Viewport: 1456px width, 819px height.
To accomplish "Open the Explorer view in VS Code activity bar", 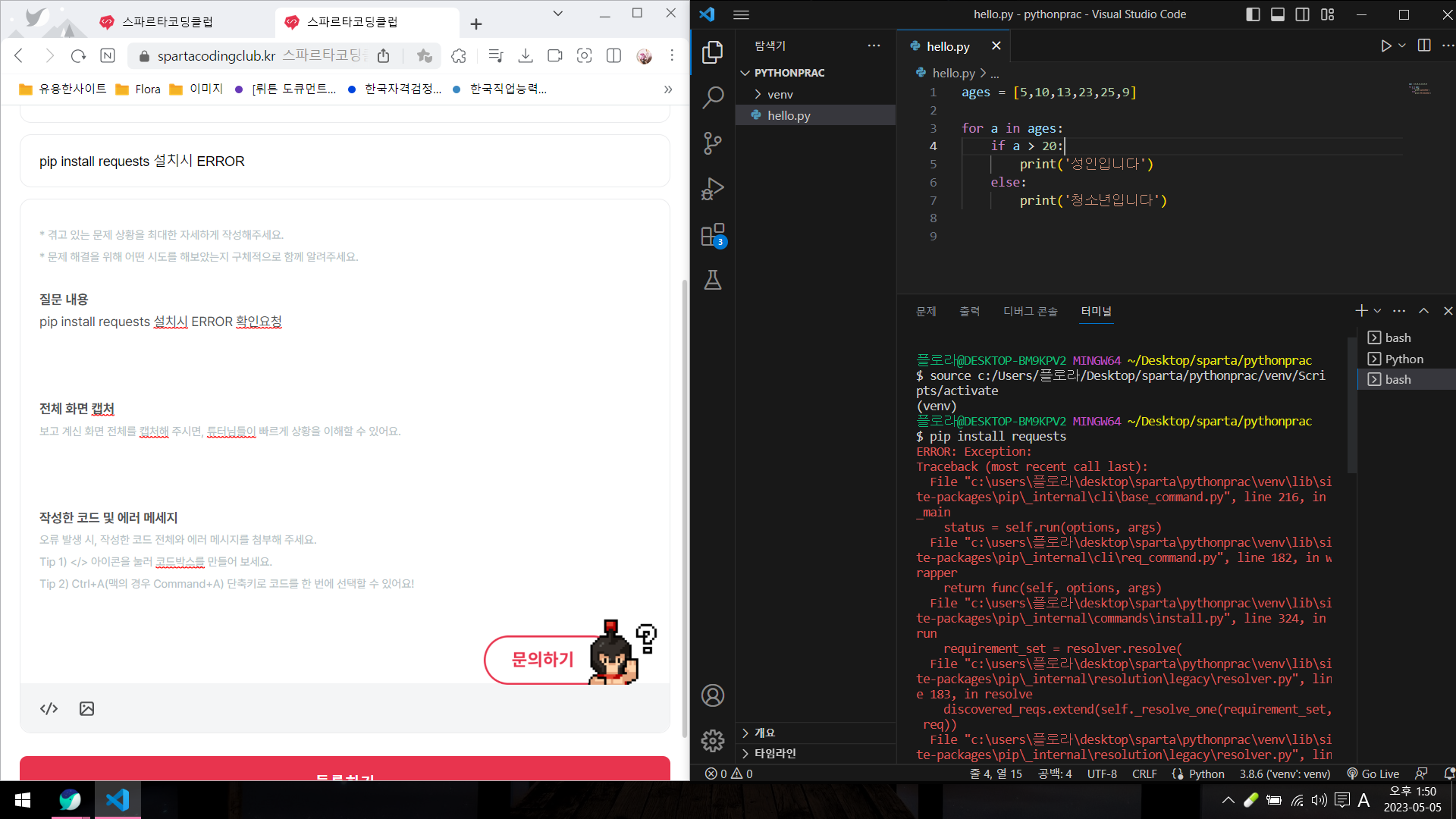I will [x=712, y=52].
